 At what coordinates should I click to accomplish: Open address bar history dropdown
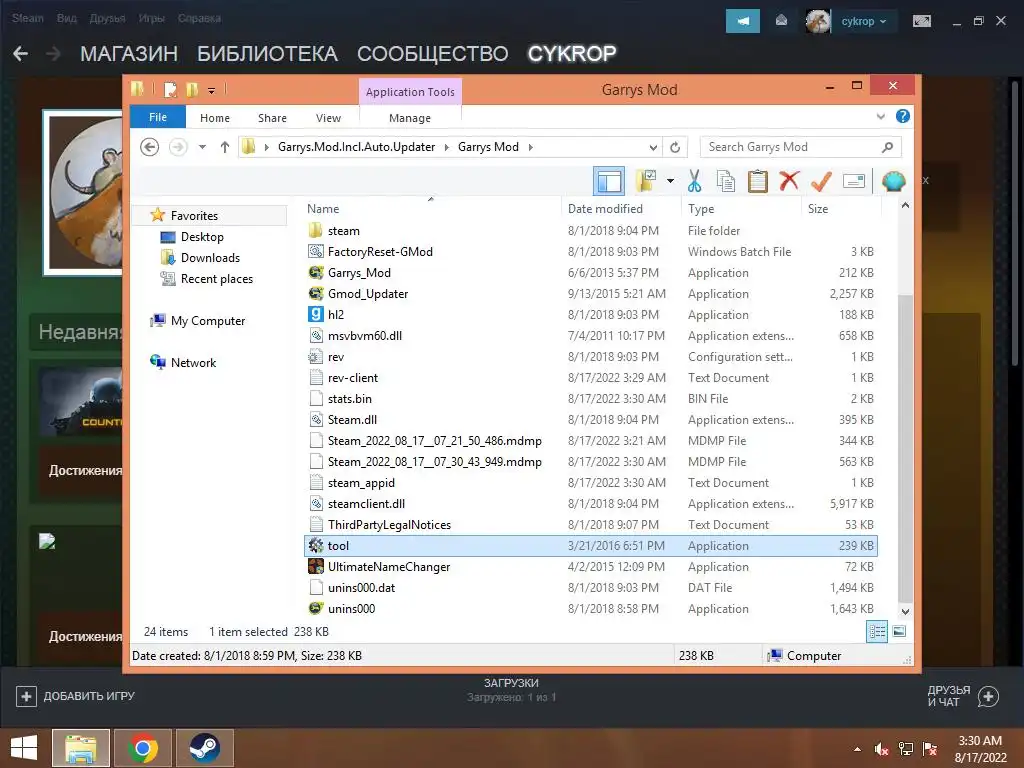tap(652, 148)
